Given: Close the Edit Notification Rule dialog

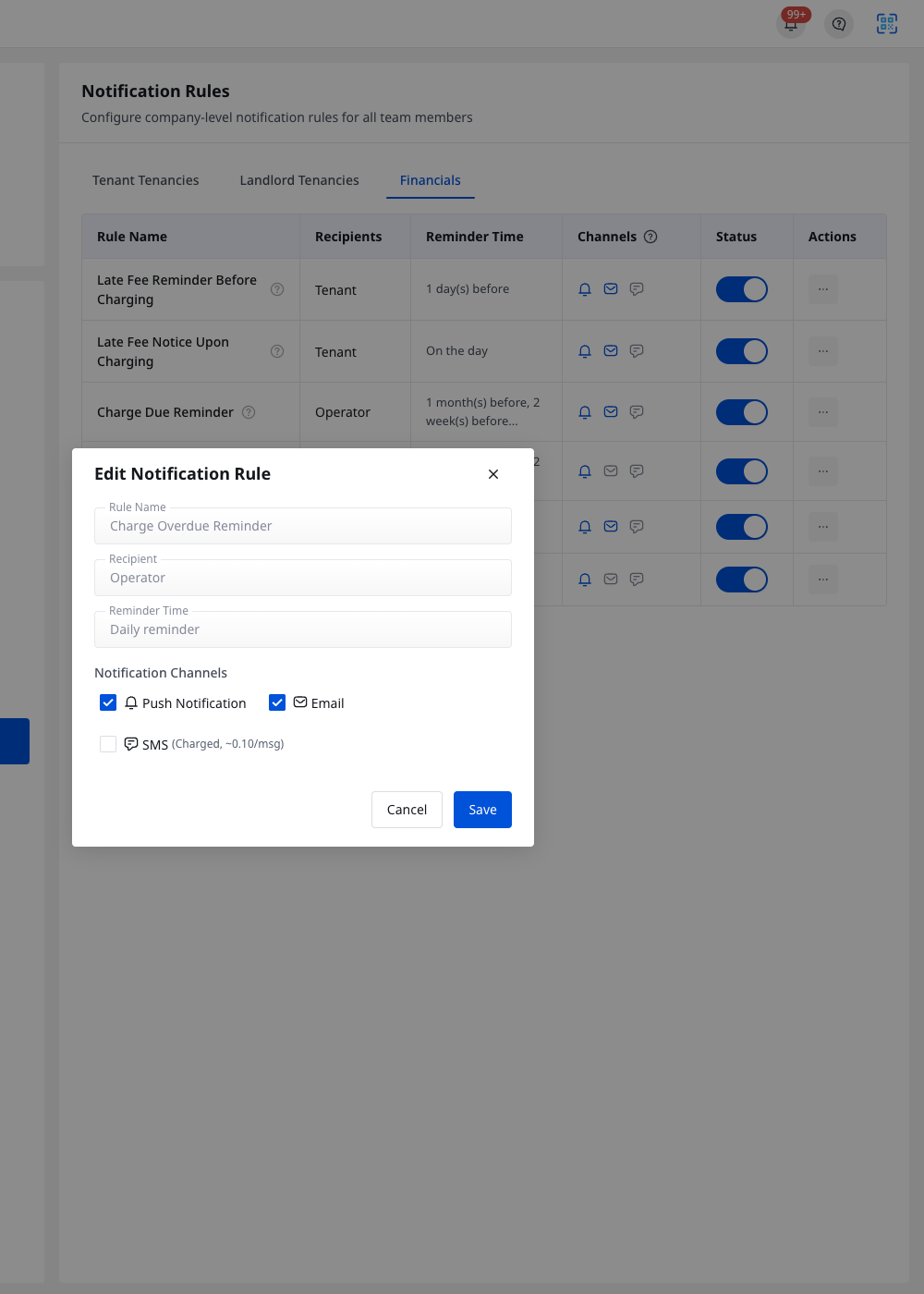Looking at the screenshot, I should pyautogui.click(x=493, y=474).
